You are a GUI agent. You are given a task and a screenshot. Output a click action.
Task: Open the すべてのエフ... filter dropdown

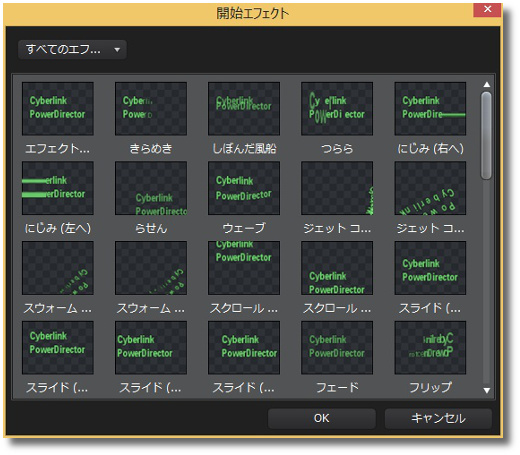click(x=72, y=50)
